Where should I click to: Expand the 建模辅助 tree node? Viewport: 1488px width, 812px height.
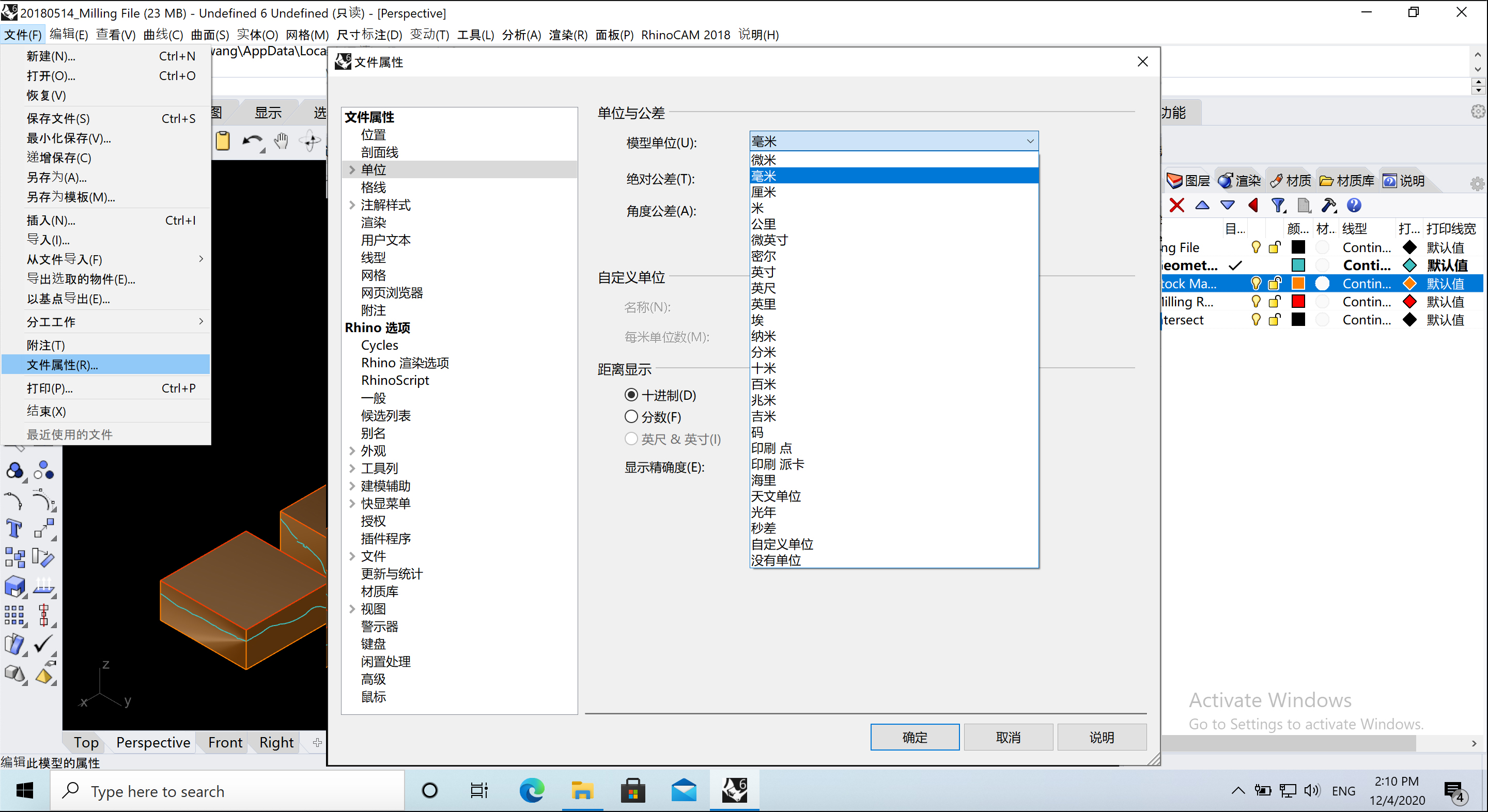(352, 486)
